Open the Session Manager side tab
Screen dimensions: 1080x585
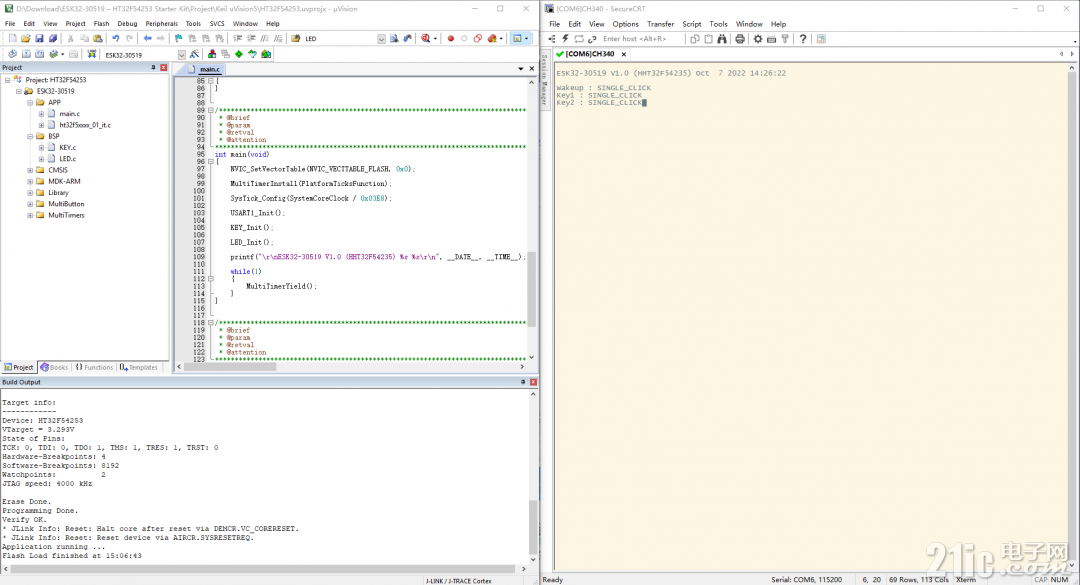pyautogui.click(x=544, y=79)
